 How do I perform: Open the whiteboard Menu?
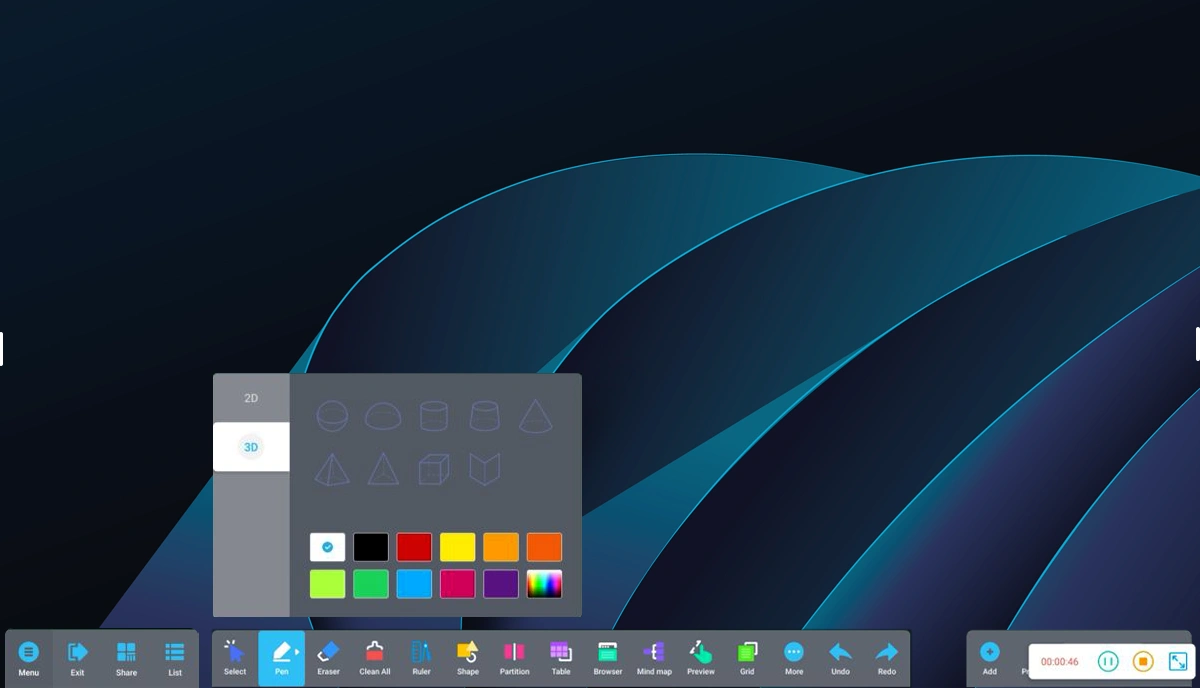[x=29, y=657]
